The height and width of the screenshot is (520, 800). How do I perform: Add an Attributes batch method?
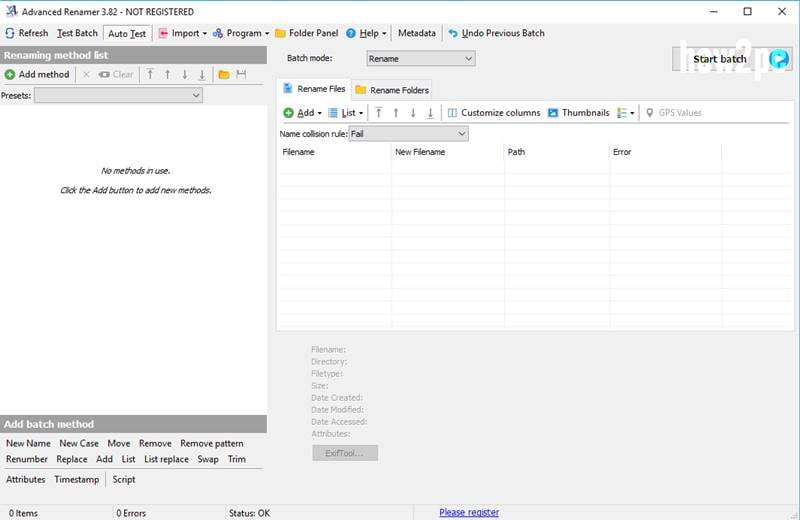pos(26,480)
